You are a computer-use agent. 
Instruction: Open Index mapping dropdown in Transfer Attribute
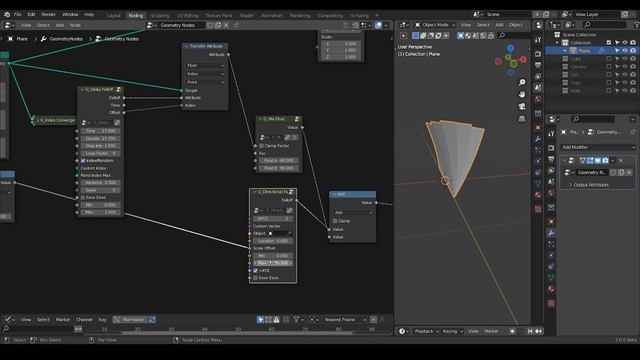[x=205, y=74]
